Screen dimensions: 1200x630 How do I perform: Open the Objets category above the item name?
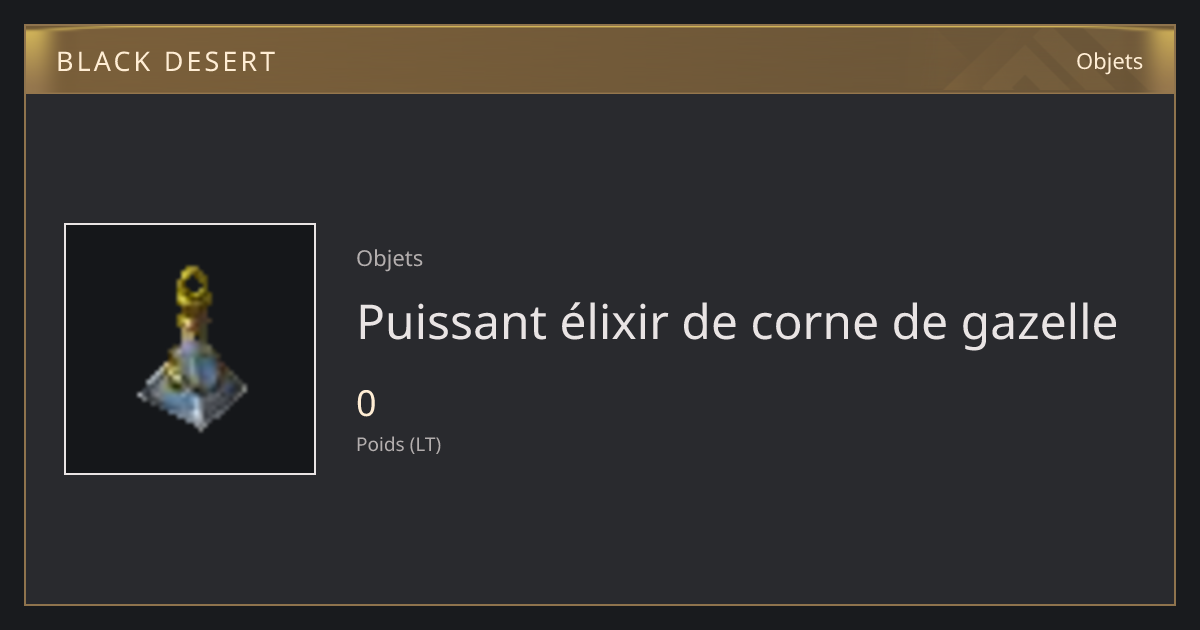click(389, 258)
